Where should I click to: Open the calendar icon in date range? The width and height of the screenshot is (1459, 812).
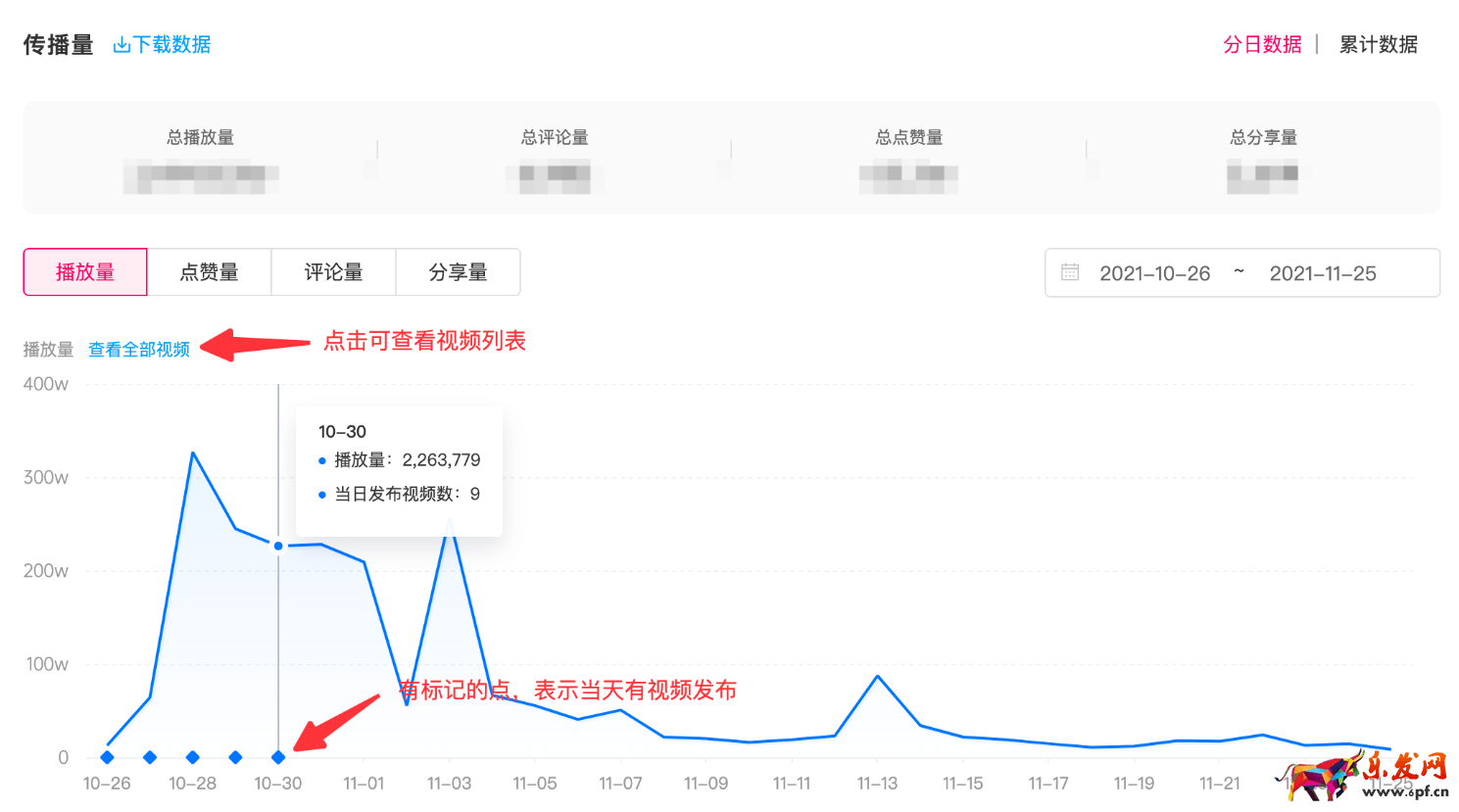point(1070,272)
